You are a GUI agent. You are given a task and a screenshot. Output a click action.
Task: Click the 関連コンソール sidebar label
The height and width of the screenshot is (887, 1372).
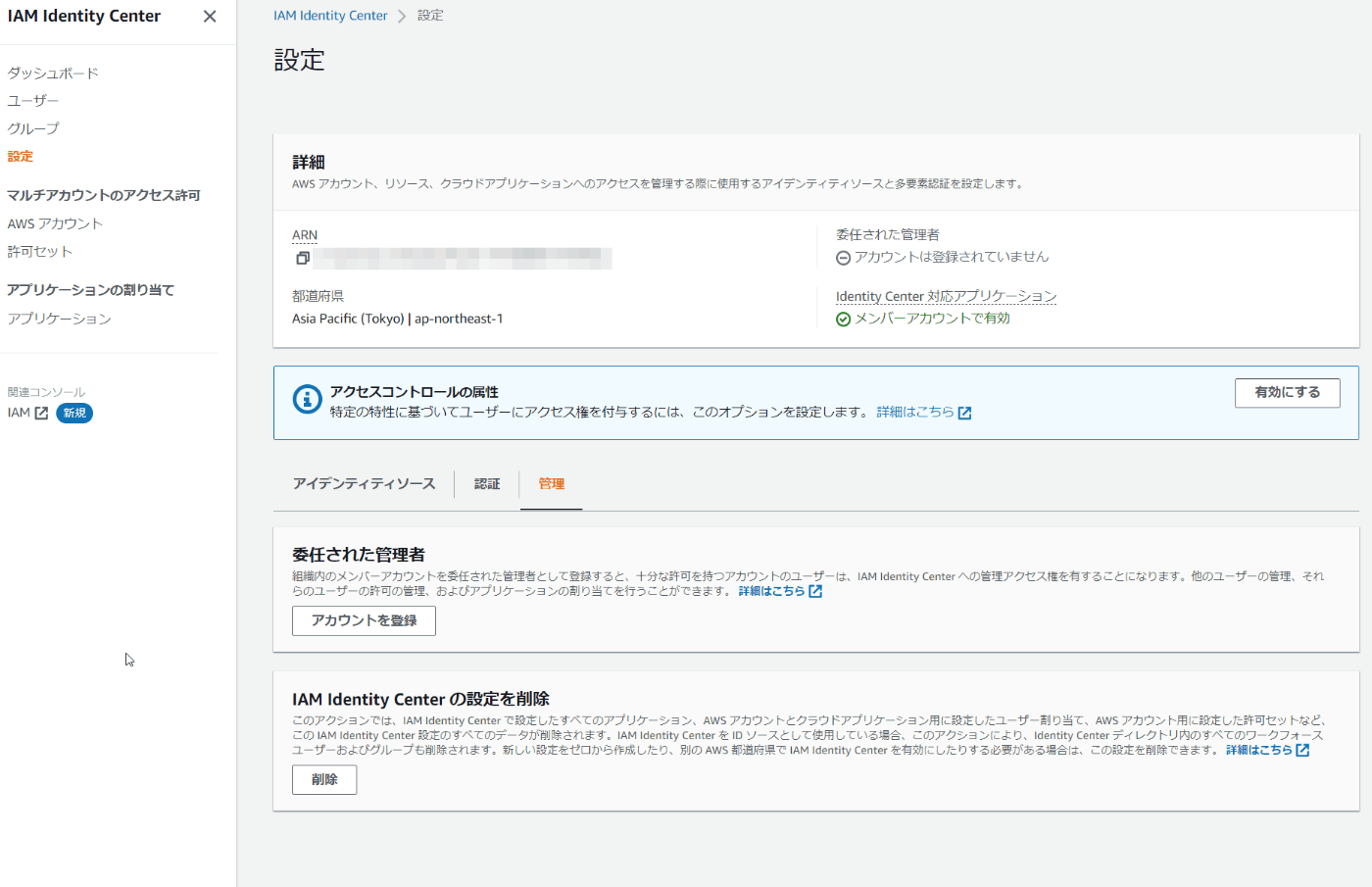[46, 392]
